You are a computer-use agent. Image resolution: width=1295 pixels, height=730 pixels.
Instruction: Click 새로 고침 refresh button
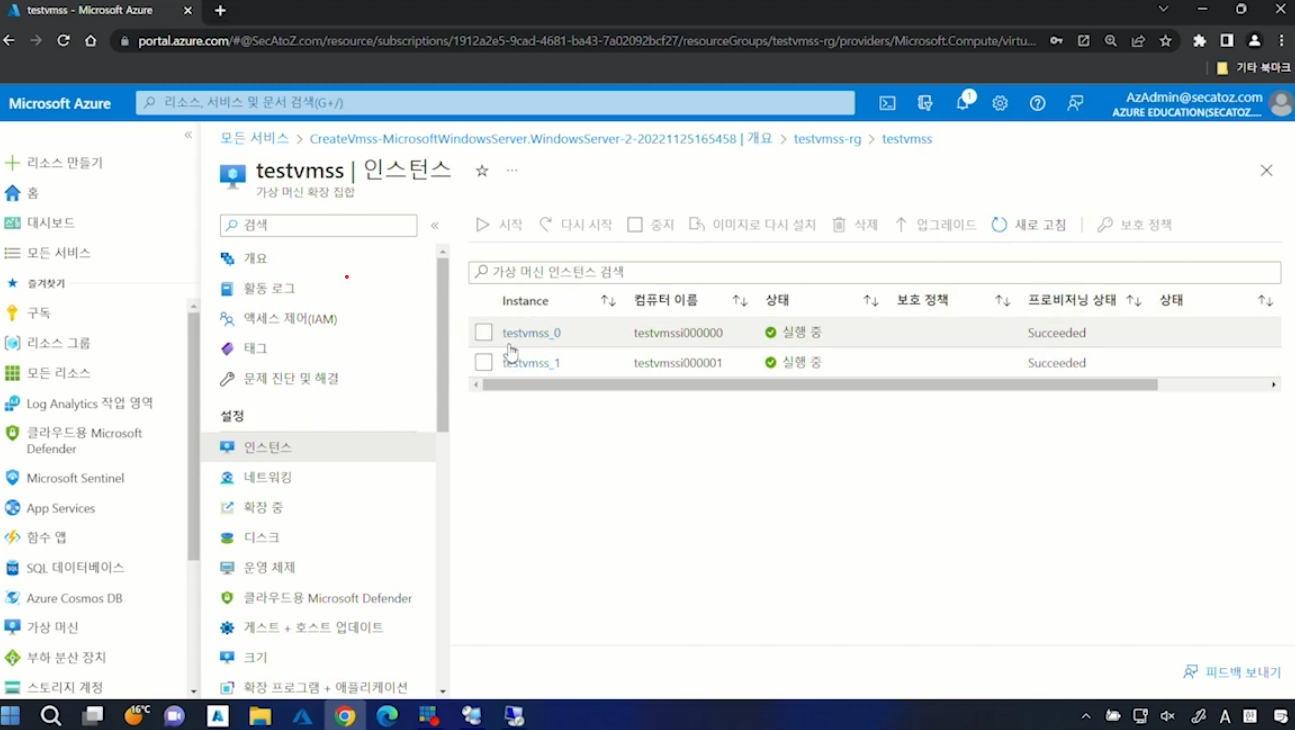pos(1029,225)
